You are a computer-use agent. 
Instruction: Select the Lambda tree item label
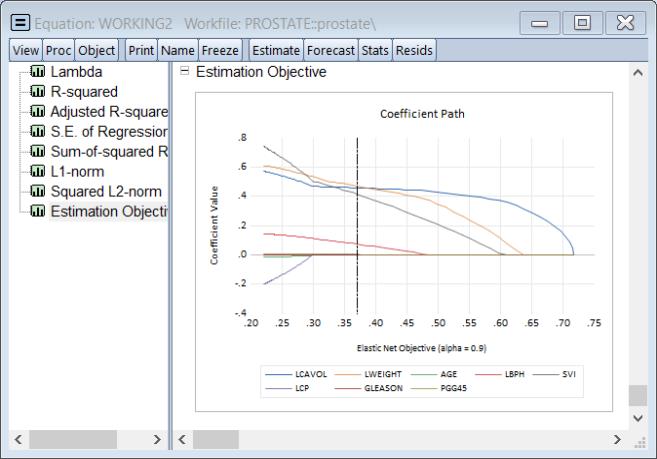(x=76, y=72)
